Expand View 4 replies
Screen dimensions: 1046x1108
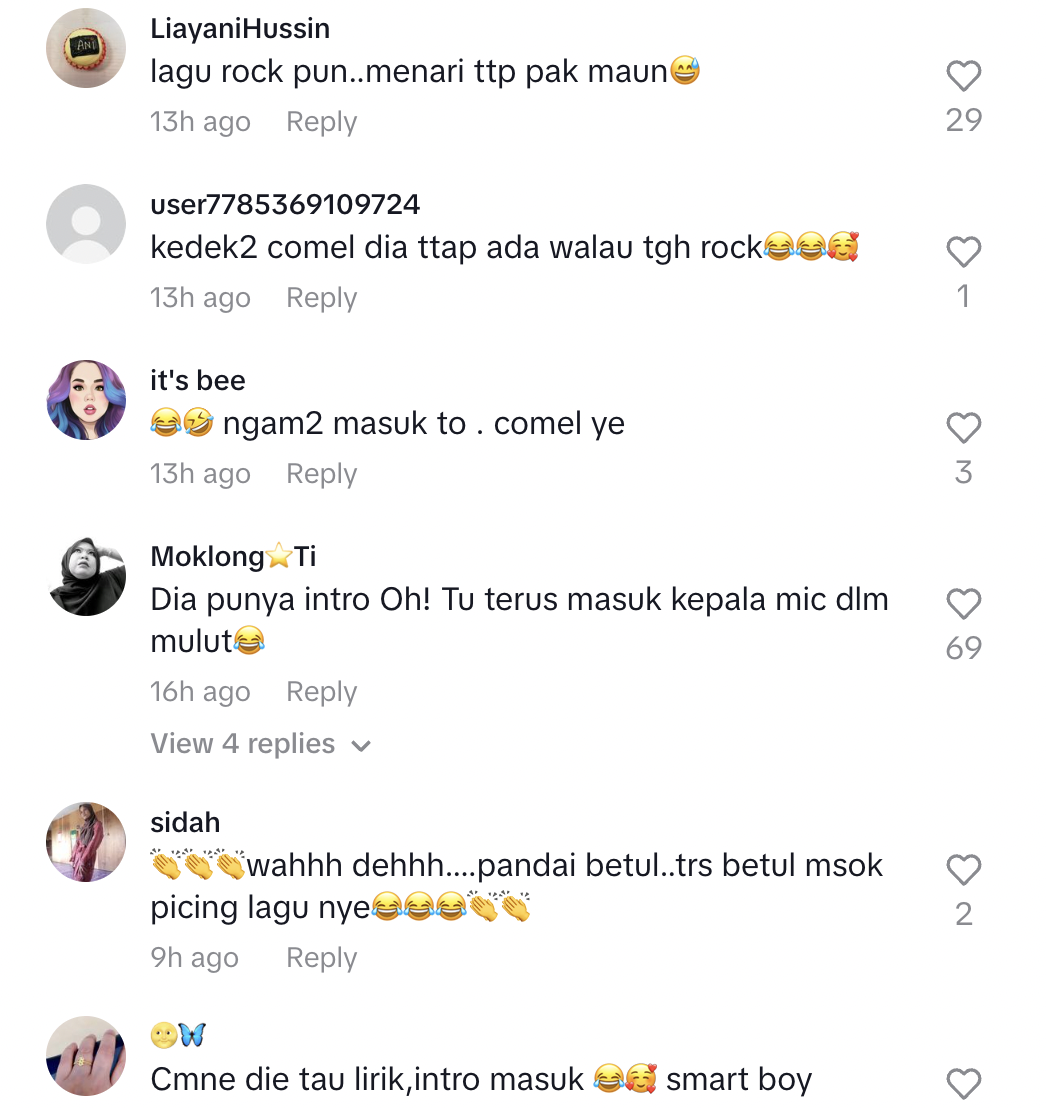click(x=260, y=744)
